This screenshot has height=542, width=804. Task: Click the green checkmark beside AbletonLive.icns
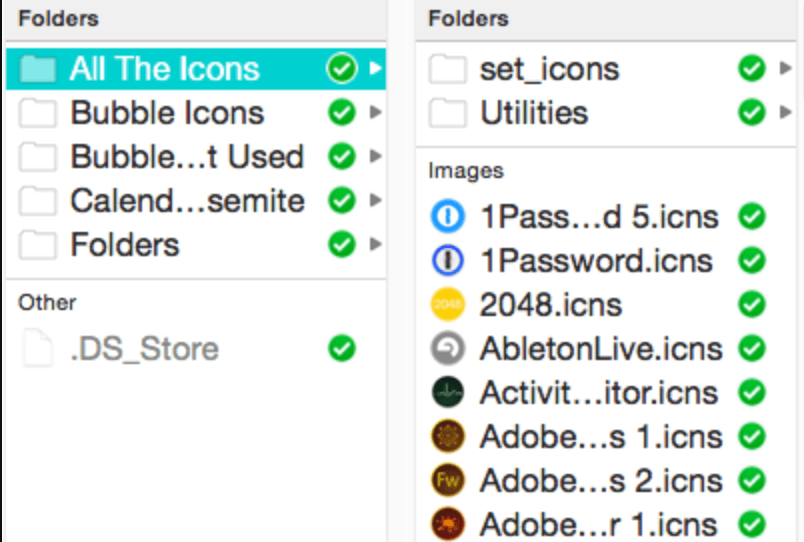[751, 348]
